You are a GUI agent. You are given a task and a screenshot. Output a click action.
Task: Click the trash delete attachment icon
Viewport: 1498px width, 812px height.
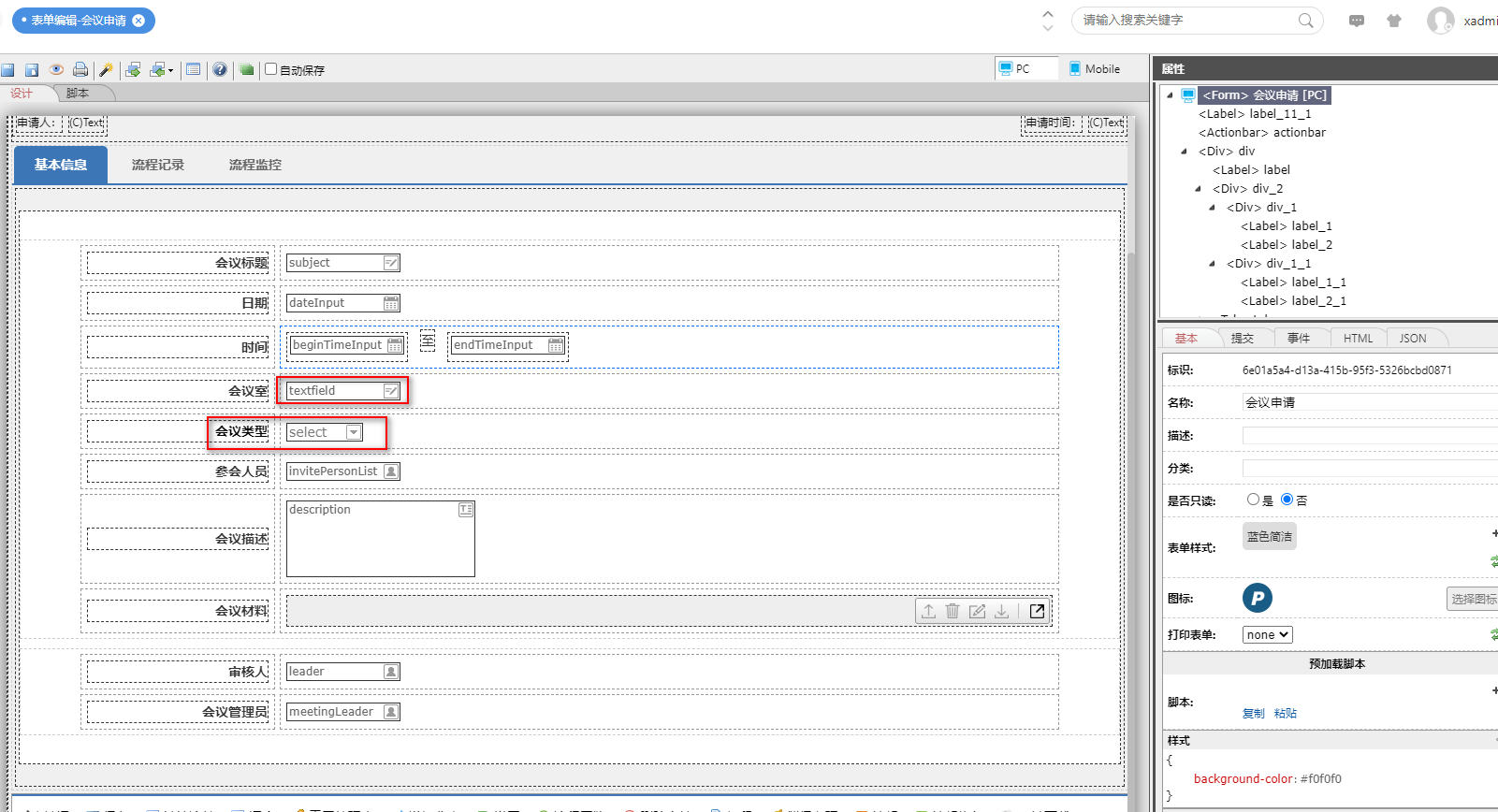click(953, 611)
